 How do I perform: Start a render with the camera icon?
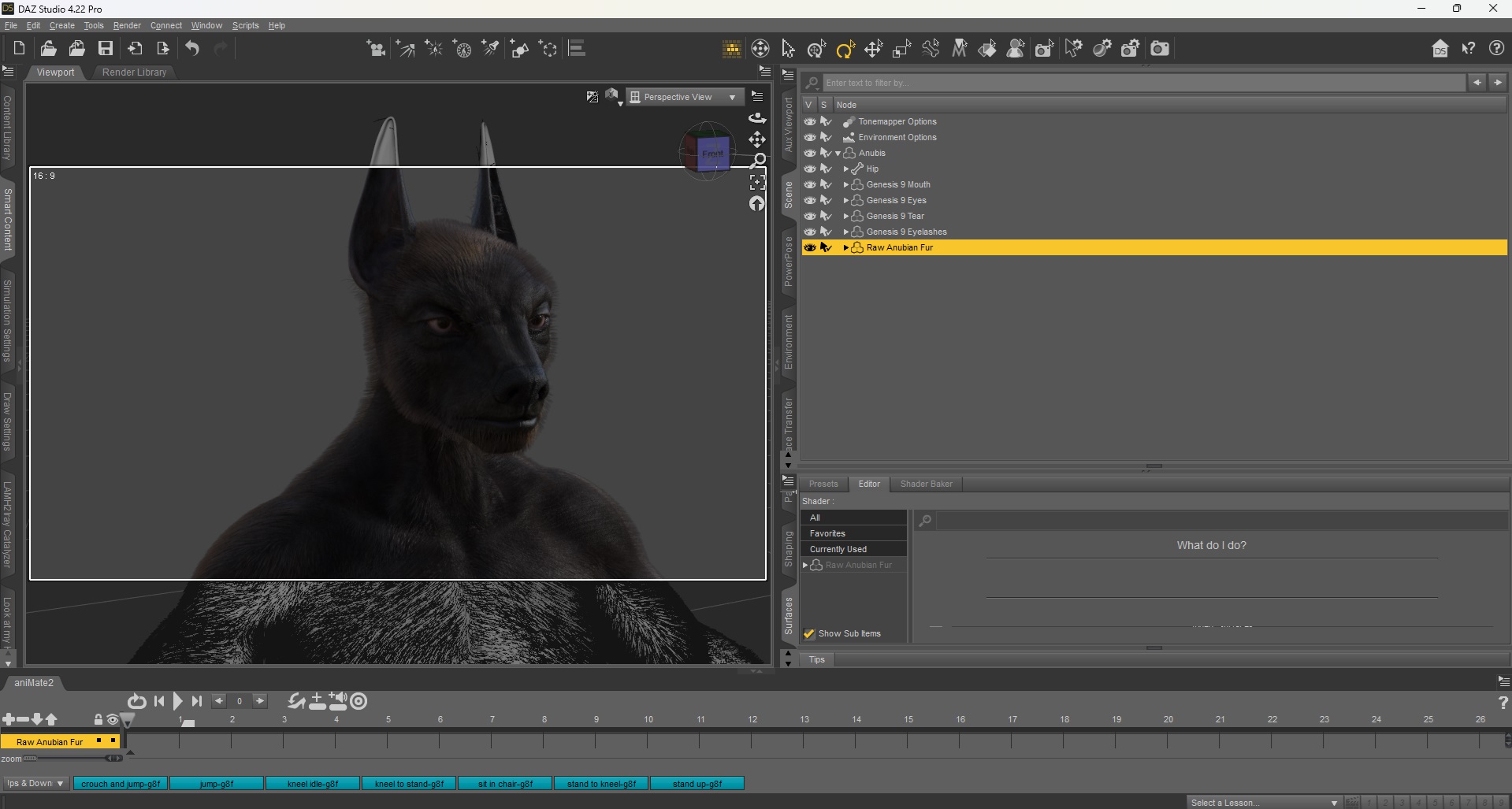(1160, 49)
